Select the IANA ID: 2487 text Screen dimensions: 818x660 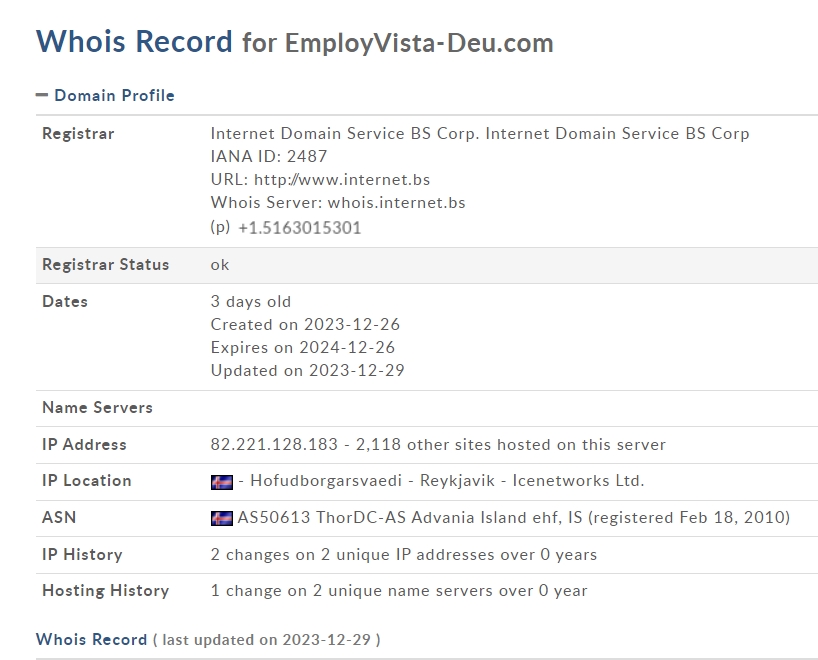[269, 156]
